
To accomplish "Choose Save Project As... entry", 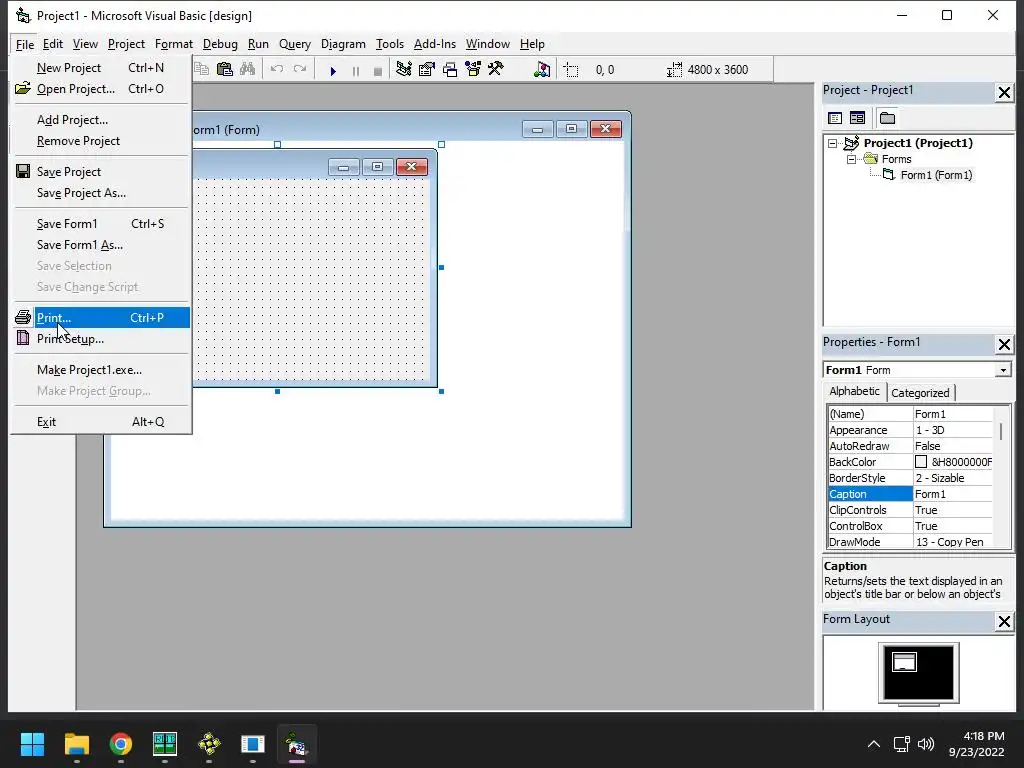I will (x=101, y=193).
